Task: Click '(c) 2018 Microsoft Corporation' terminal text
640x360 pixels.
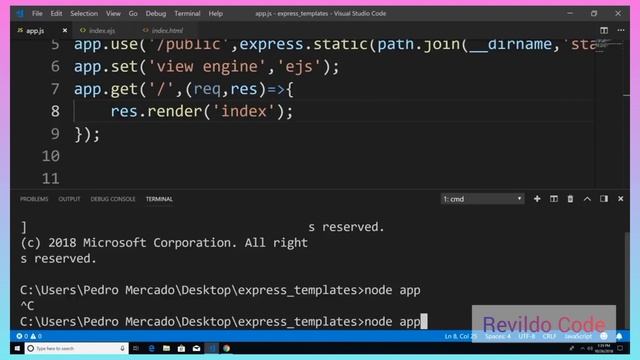Action: tap(128, 242)
